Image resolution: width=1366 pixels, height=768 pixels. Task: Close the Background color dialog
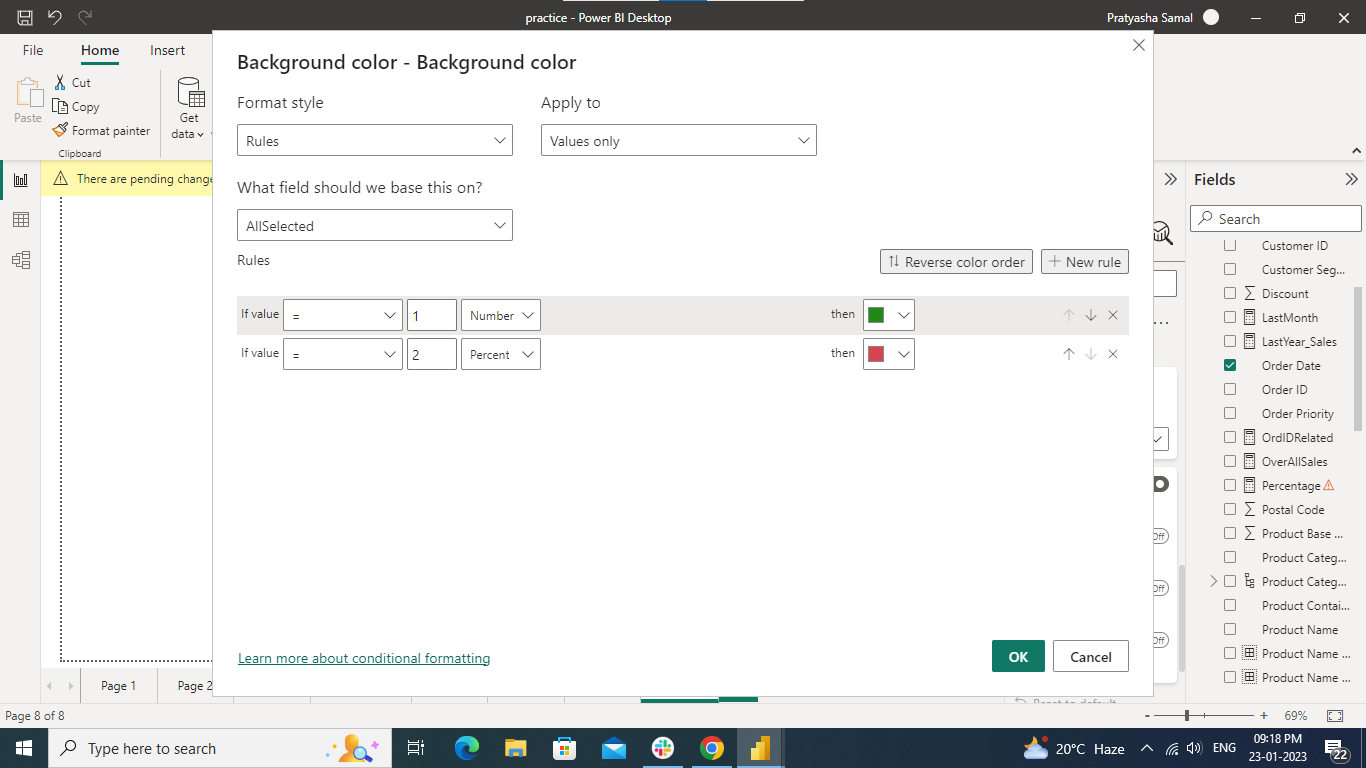(1138, 45)
